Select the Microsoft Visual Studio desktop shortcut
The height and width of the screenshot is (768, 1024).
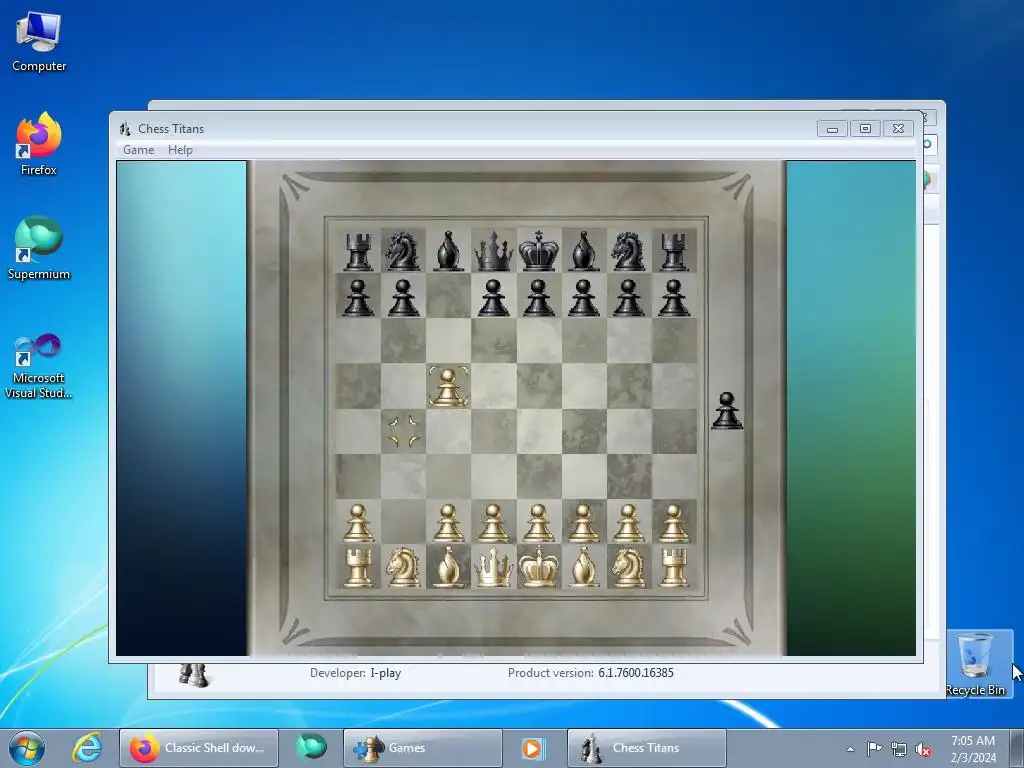point(39,366)
